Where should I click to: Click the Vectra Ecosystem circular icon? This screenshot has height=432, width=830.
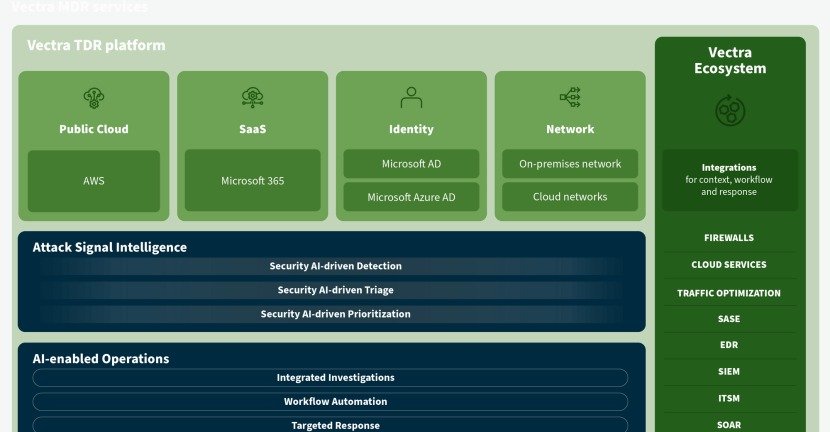730,110
